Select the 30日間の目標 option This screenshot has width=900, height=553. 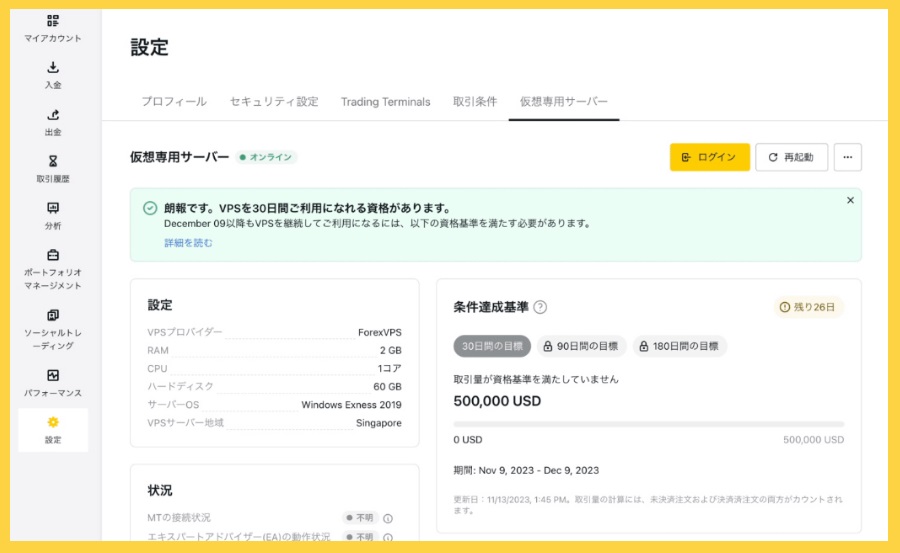coord(492,346)
